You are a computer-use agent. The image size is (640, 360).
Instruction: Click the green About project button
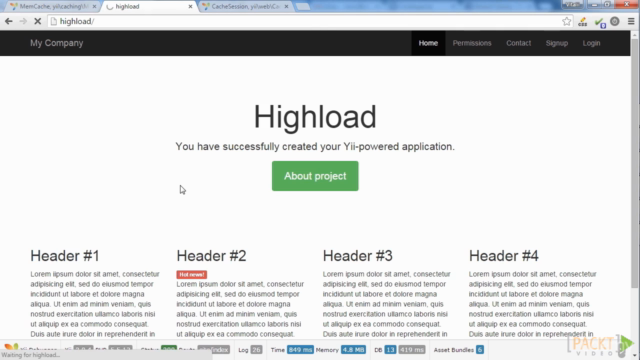tap(315, 176)
